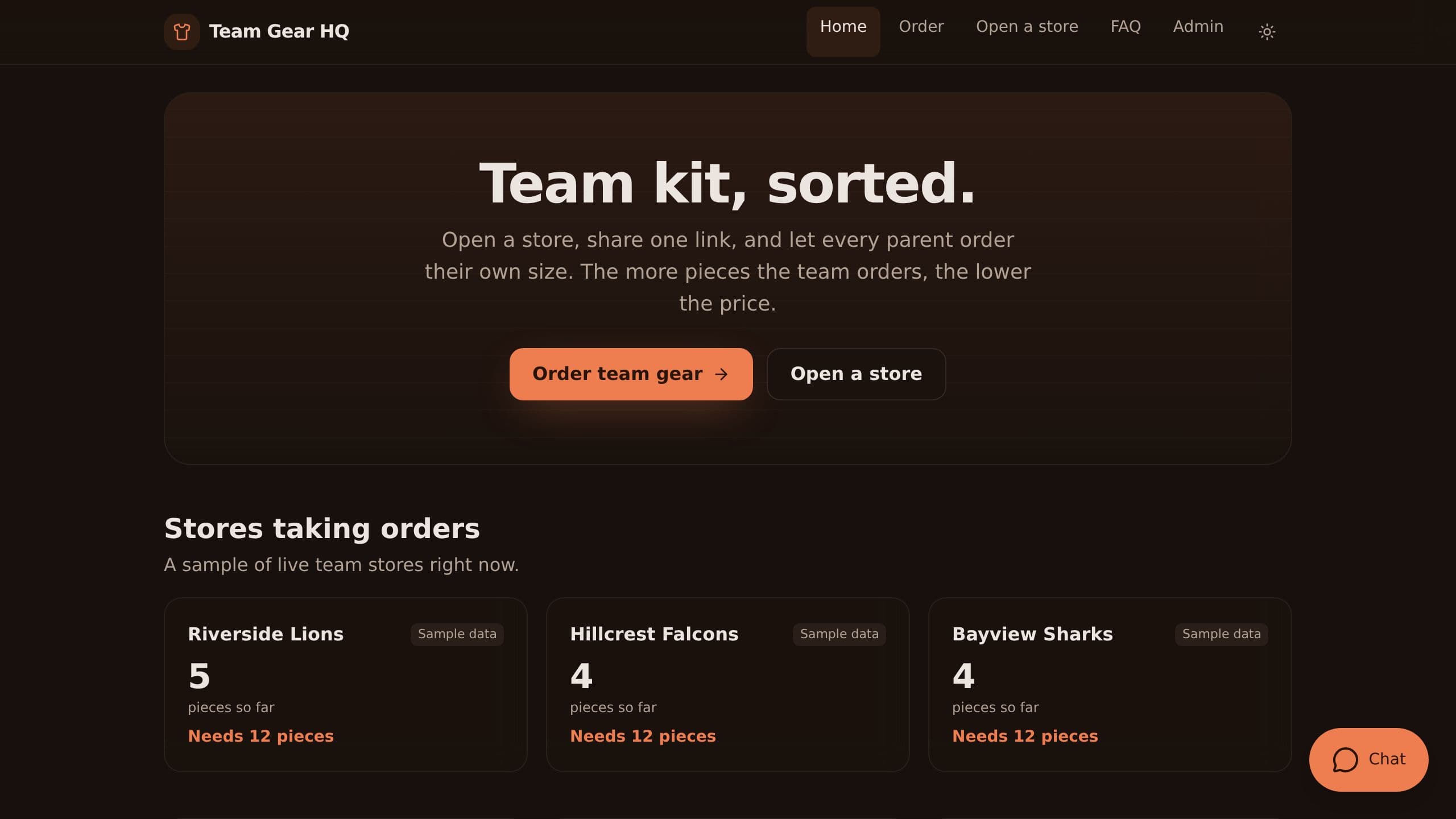Click the arrow icon in Order team gear
The image size is (1456, 819).
pyautogui.click(x=721, y=374)
